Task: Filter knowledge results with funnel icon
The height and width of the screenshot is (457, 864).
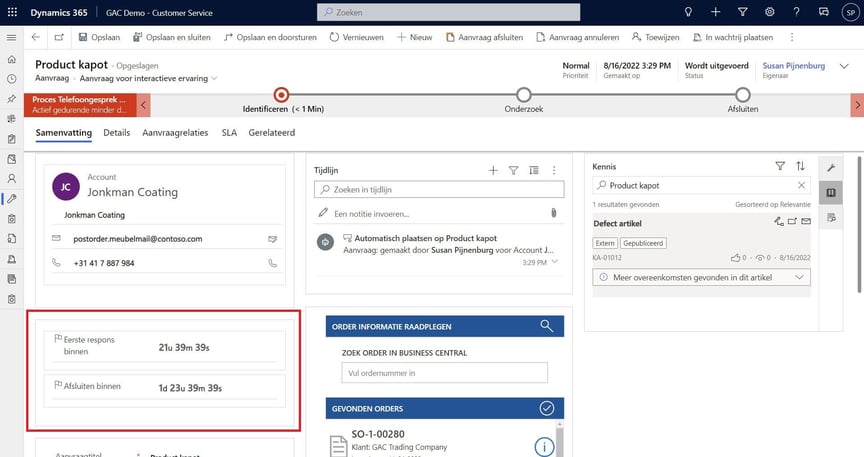Action: [780, 166]
